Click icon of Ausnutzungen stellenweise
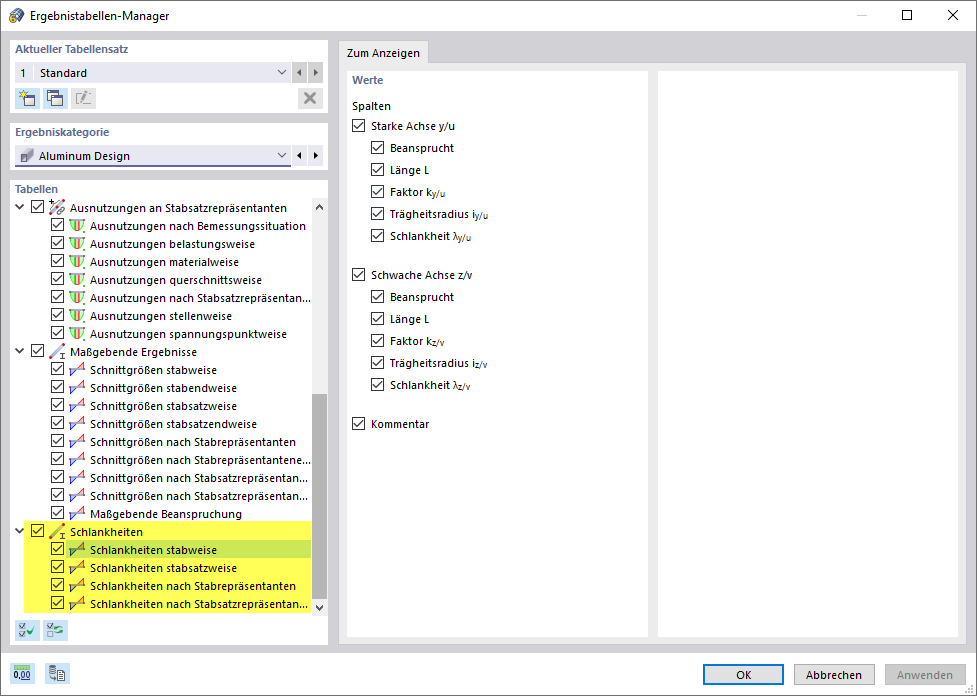 (77, 316)
